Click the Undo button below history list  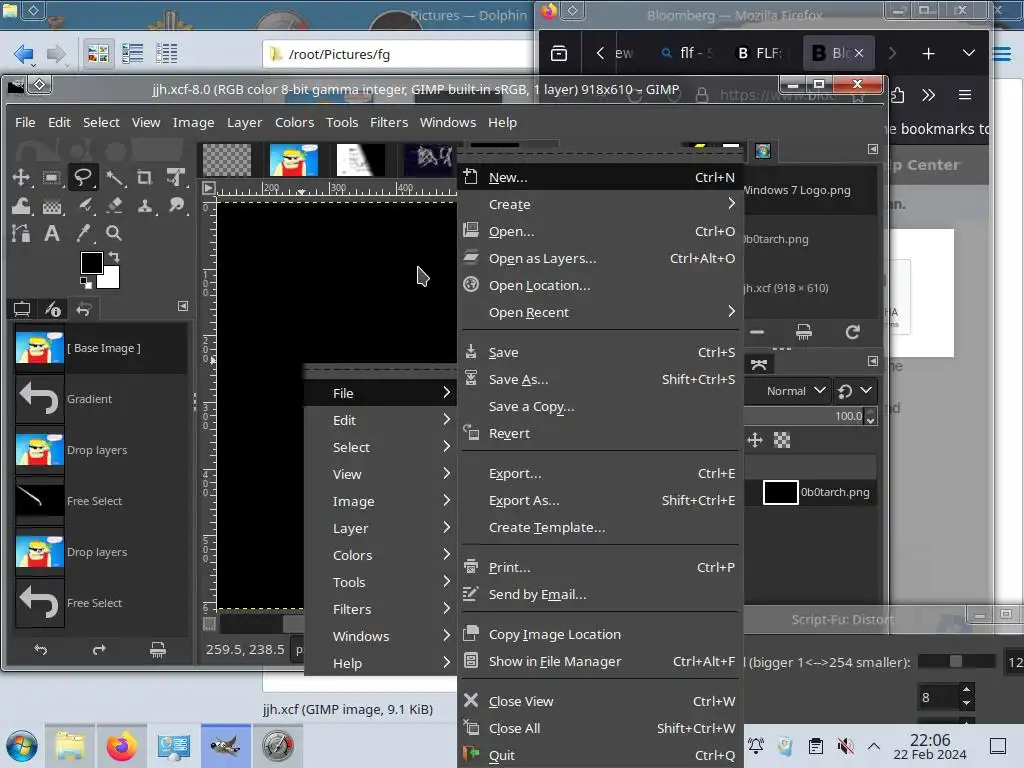40,650
